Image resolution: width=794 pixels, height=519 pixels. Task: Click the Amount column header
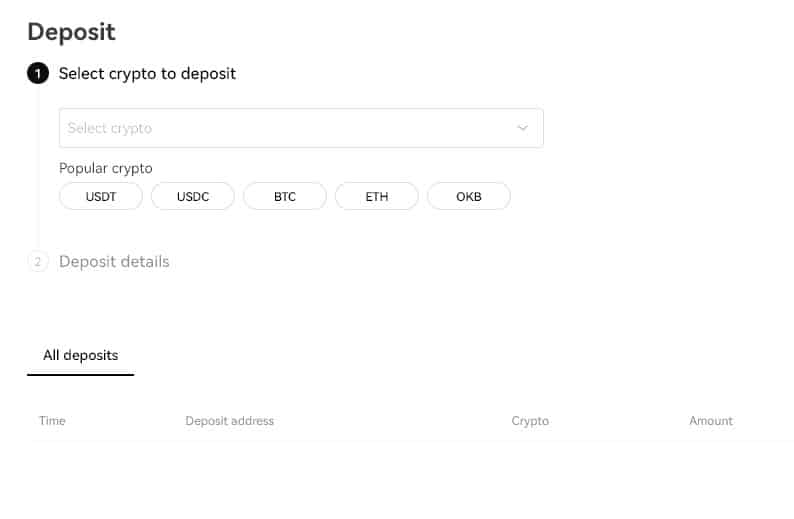711,421
